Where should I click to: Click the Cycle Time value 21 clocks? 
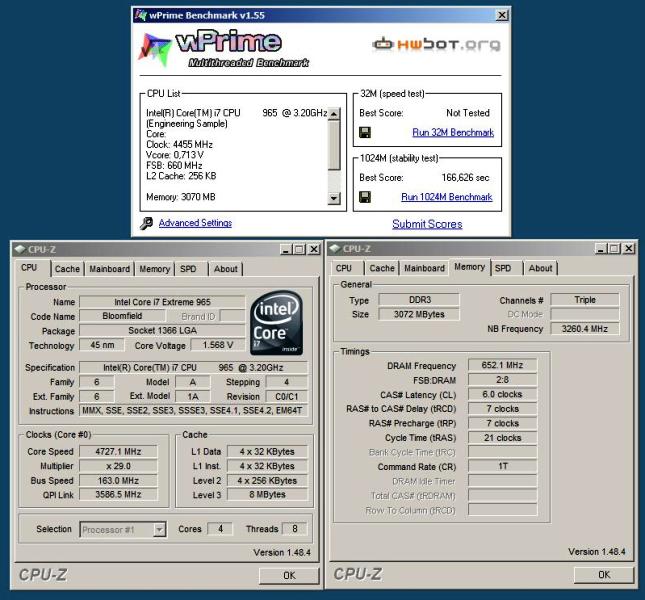[502, 438]
